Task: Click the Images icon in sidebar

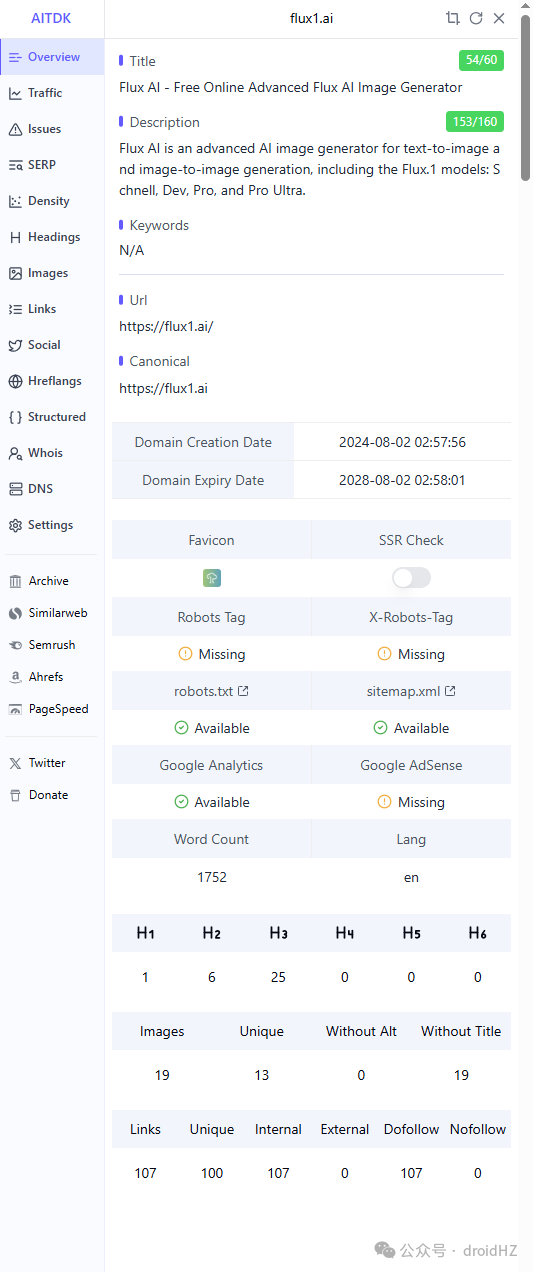Action: [15, 273]
